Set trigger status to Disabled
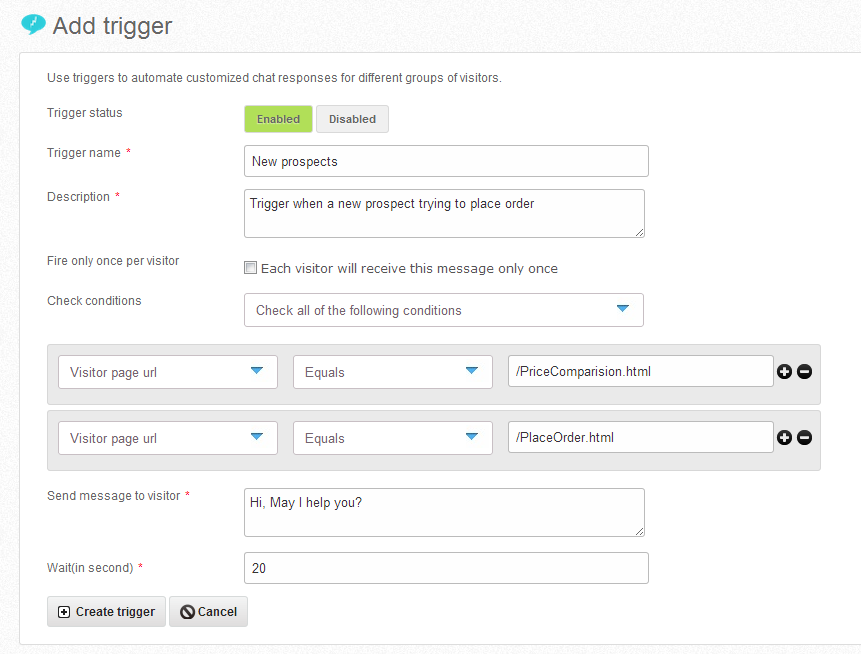 pos(353,119)
